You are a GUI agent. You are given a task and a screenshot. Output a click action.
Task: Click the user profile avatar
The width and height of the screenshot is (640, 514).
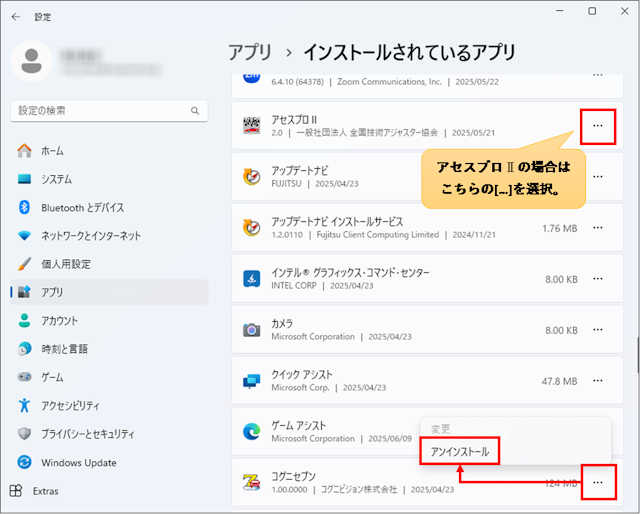tap(31, 61)
